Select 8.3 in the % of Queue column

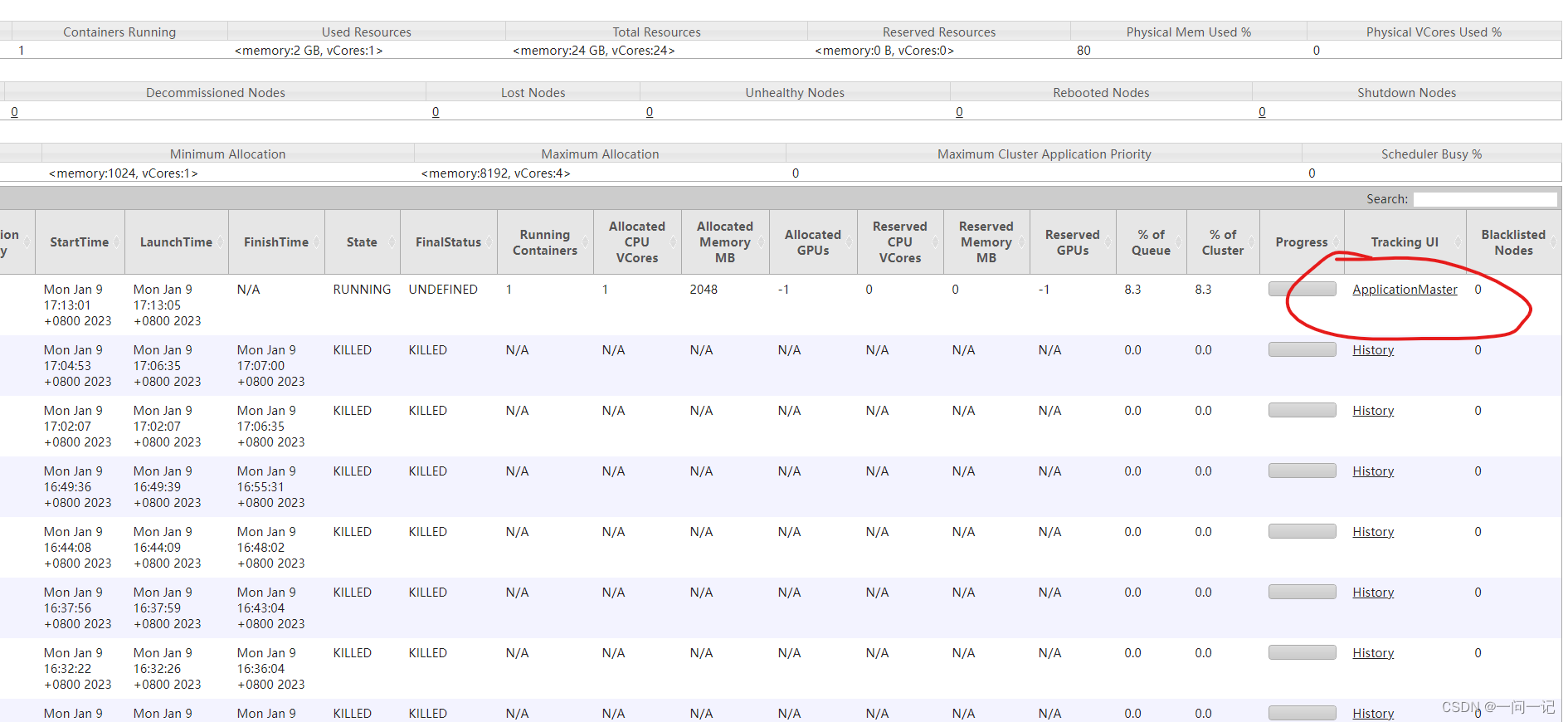click(1132, 290)
